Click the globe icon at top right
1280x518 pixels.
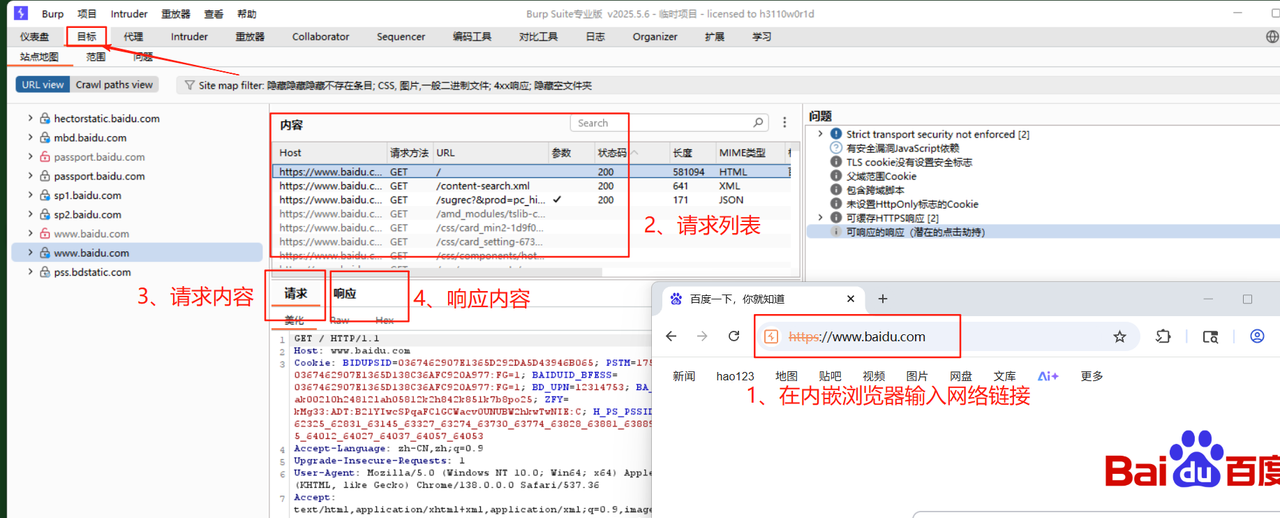tap(1272, 37)
